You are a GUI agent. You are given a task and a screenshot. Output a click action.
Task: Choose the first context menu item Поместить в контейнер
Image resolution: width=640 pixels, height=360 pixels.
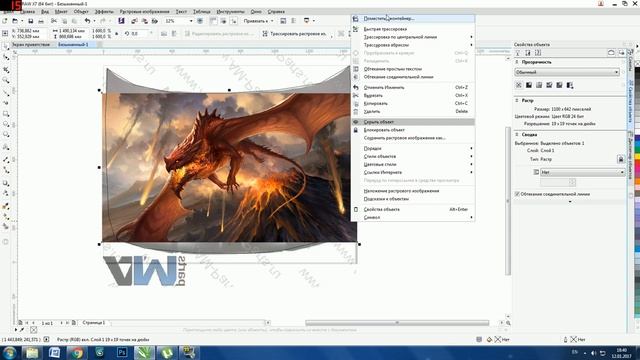click(413, 18)
